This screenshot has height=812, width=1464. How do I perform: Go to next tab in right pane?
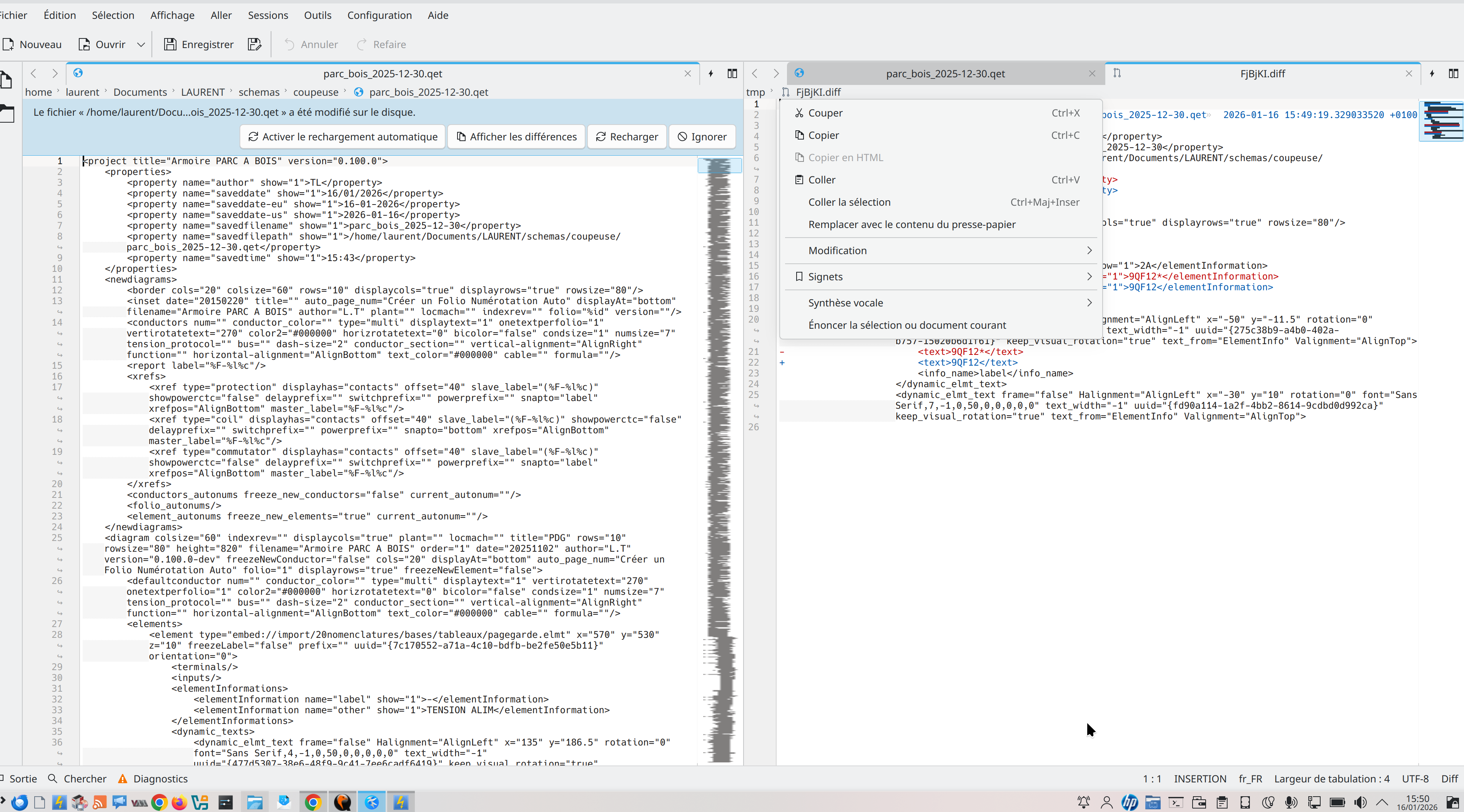coord(776,73)
